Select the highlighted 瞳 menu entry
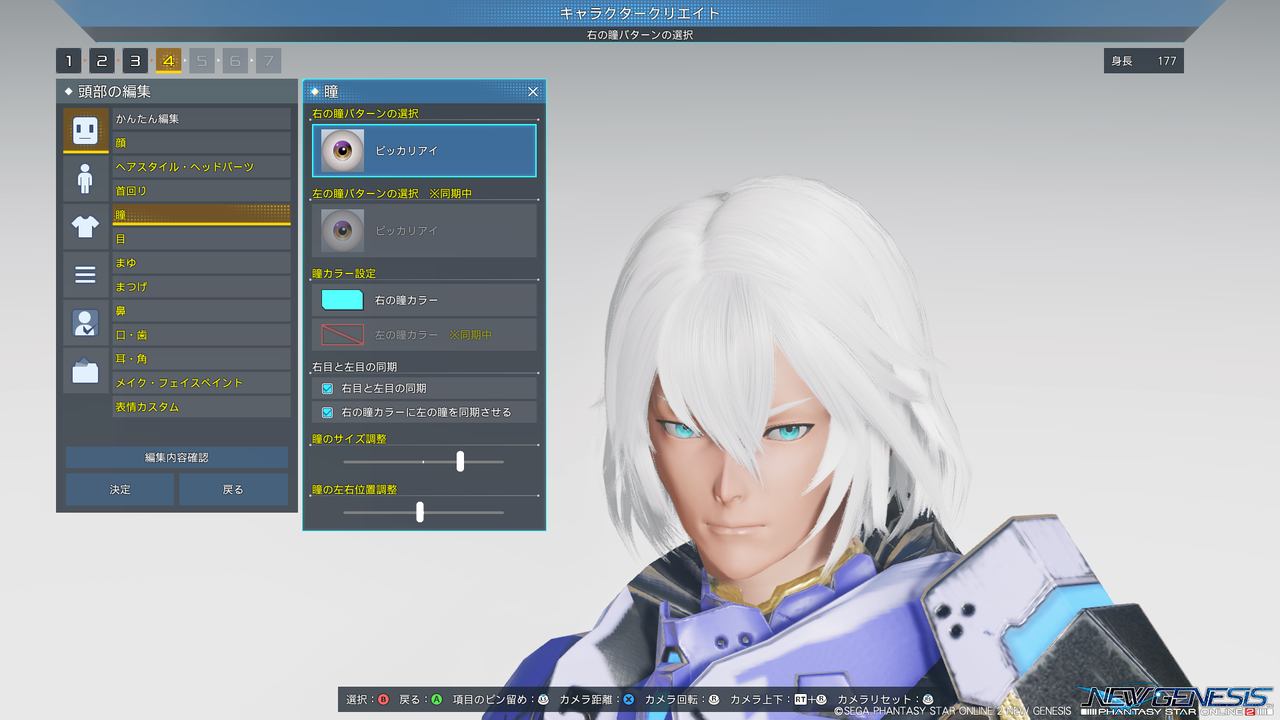1280x720 pixels. (x=201, y=215)
